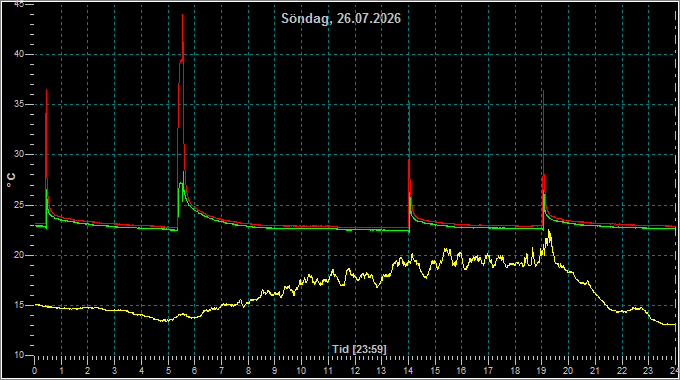This screenshot has height=380, width=680.
Task: Click the 30 value on temperature axis
Action: point(19,154)
